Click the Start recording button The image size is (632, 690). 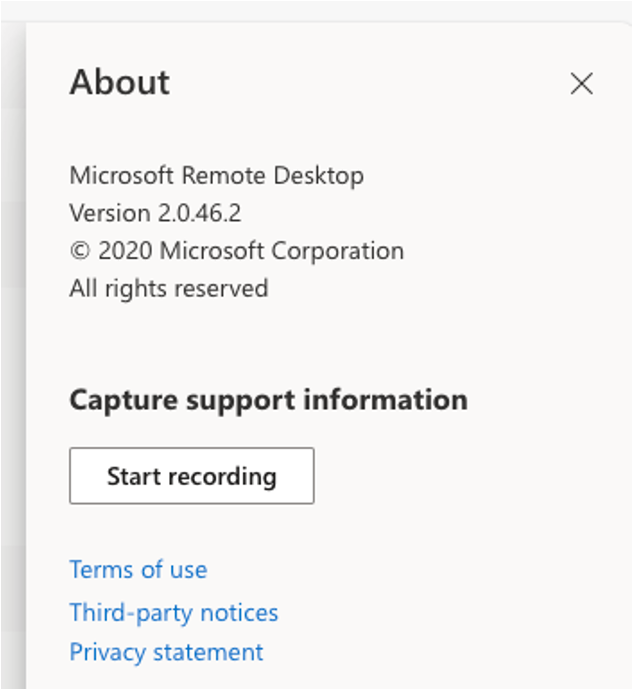coord(192,476)
